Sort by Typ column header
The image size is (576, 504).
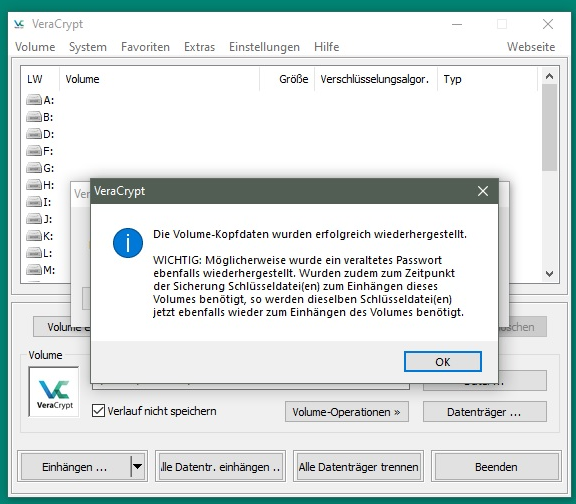pyautogui.click(x=487, y=79)
